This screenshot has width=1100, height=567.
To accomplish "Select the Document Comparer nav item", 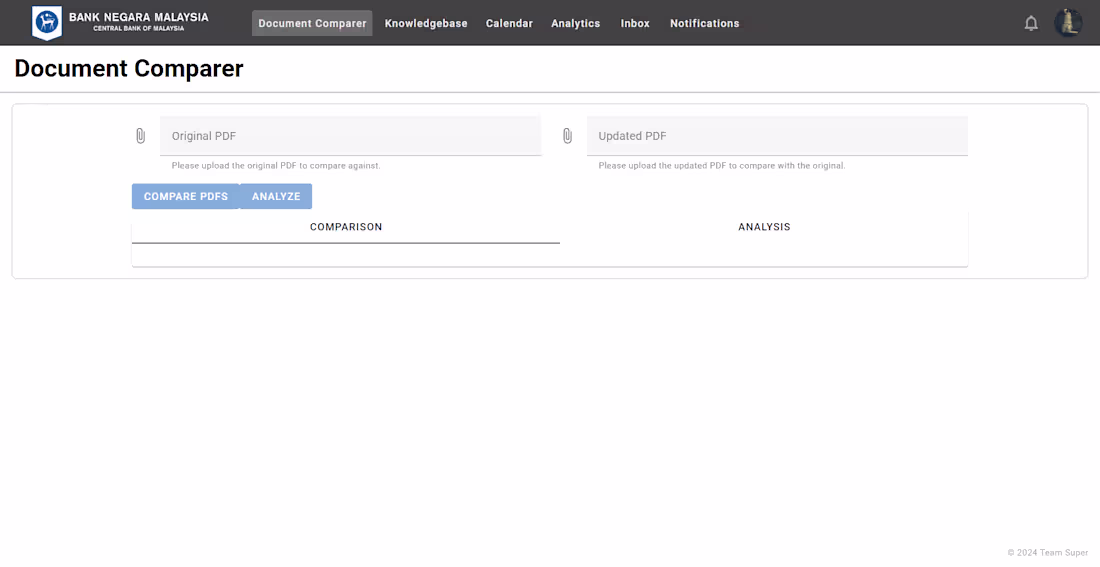I will [x=312, y=23].
